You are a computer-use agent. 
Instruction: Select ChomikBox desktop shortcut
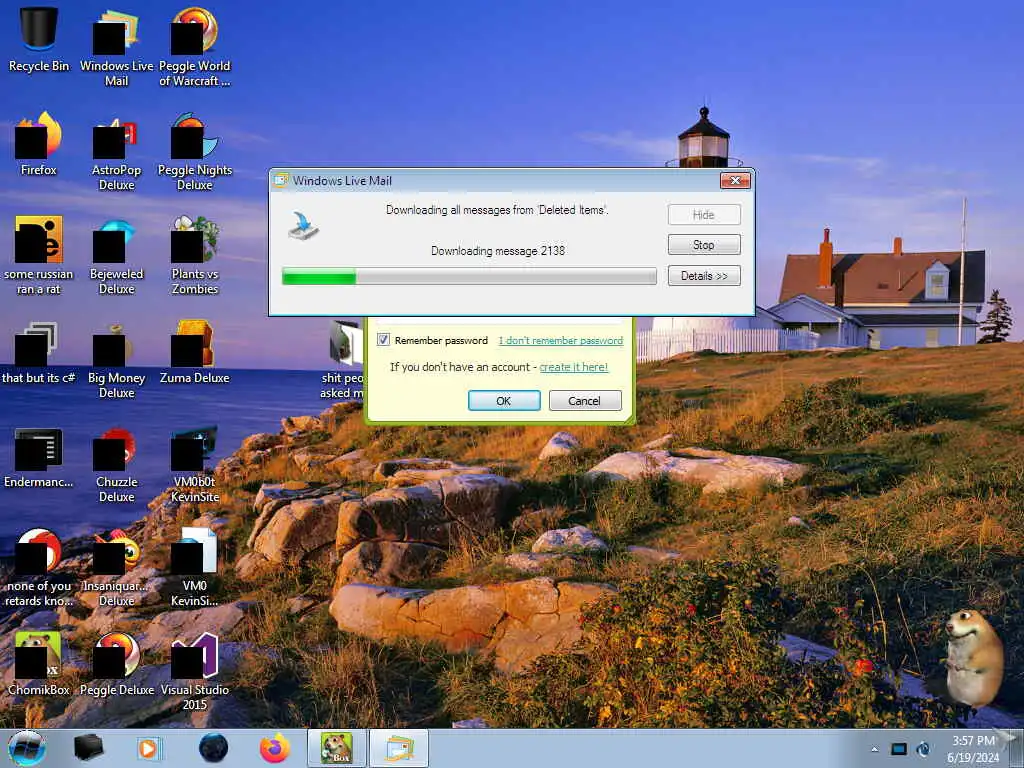[x=39, y=663]
